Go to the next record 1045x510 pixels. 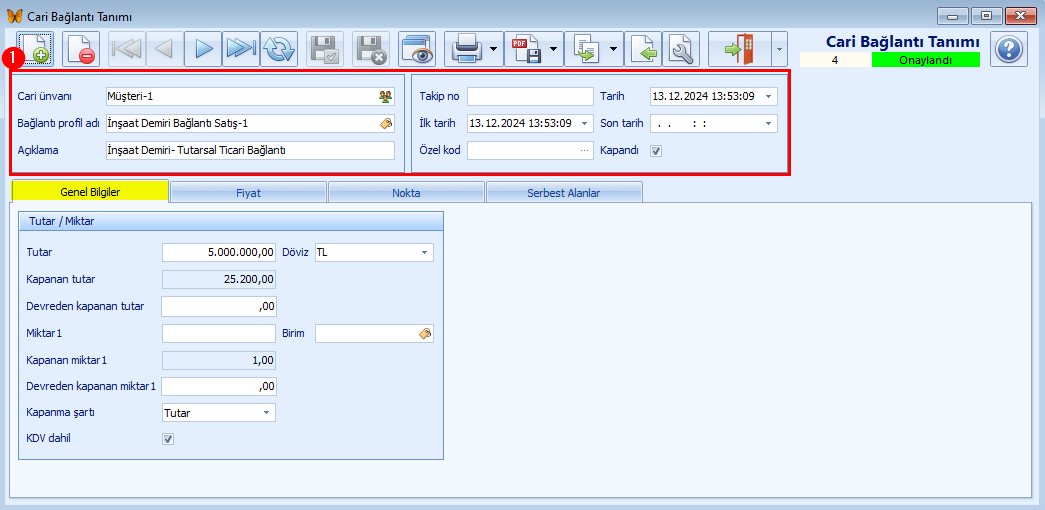[203, 49]
